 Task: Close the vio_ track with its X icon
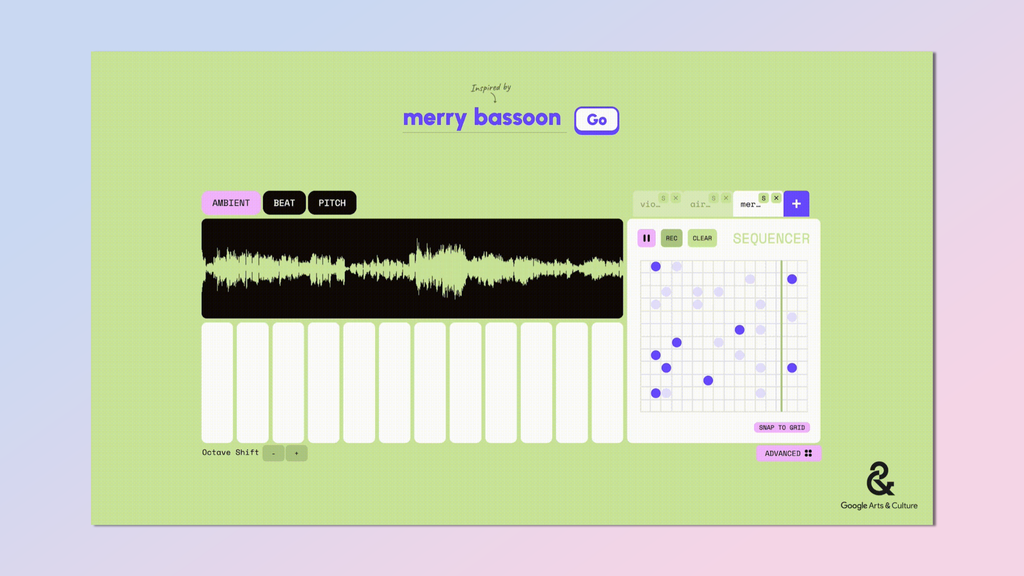coord(675,198)
